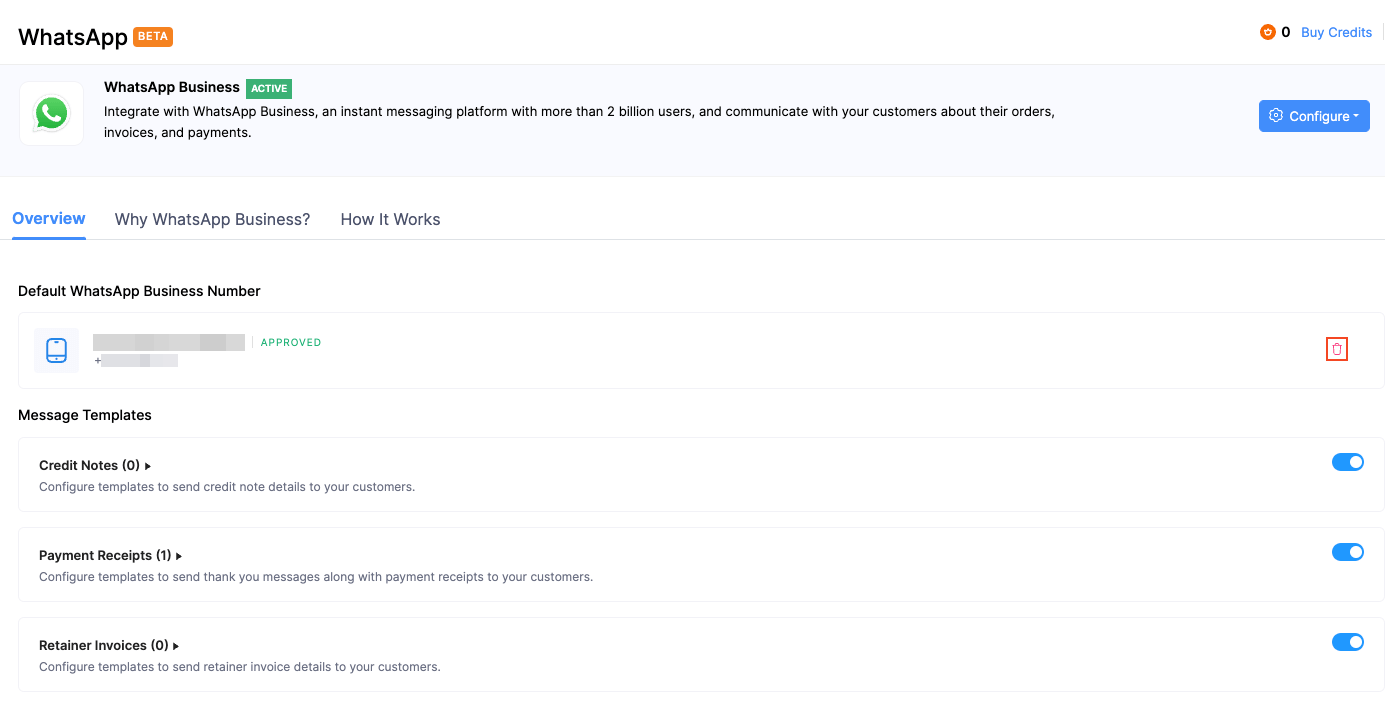
Task: Delete the default WhatsApp Business number
Action: point(1337,349)
